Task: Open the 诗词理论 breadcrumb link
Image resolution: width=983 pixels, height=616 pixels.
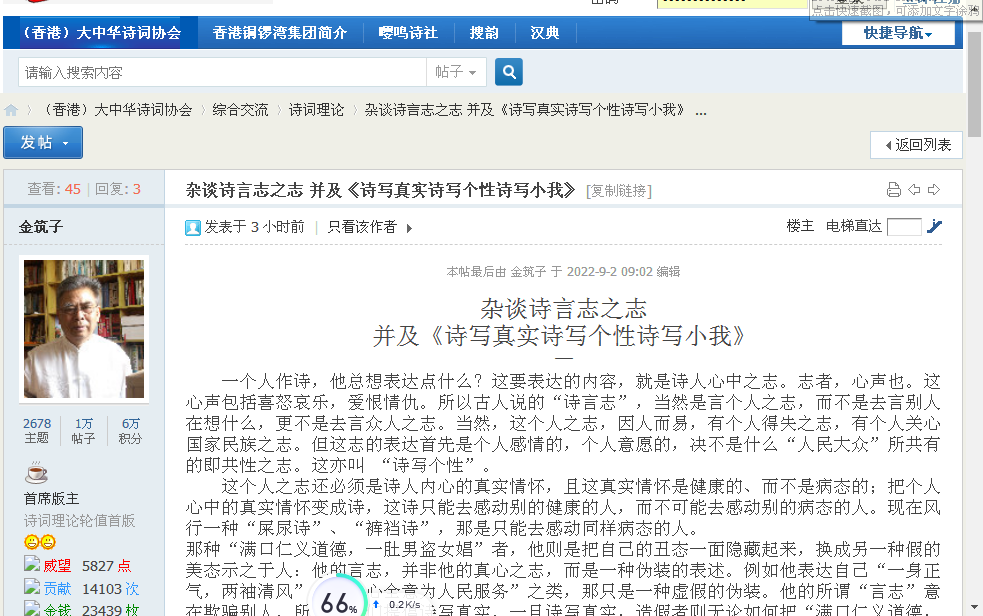Action: coord(316,110)
